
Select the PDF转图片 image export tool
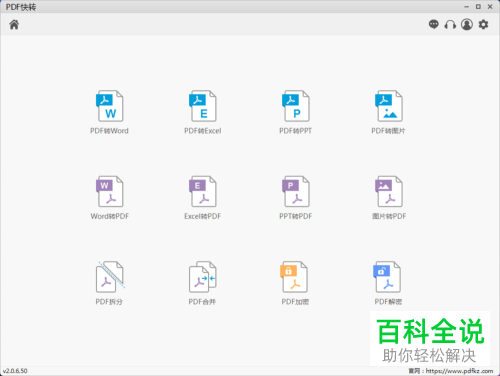point(389,112)
